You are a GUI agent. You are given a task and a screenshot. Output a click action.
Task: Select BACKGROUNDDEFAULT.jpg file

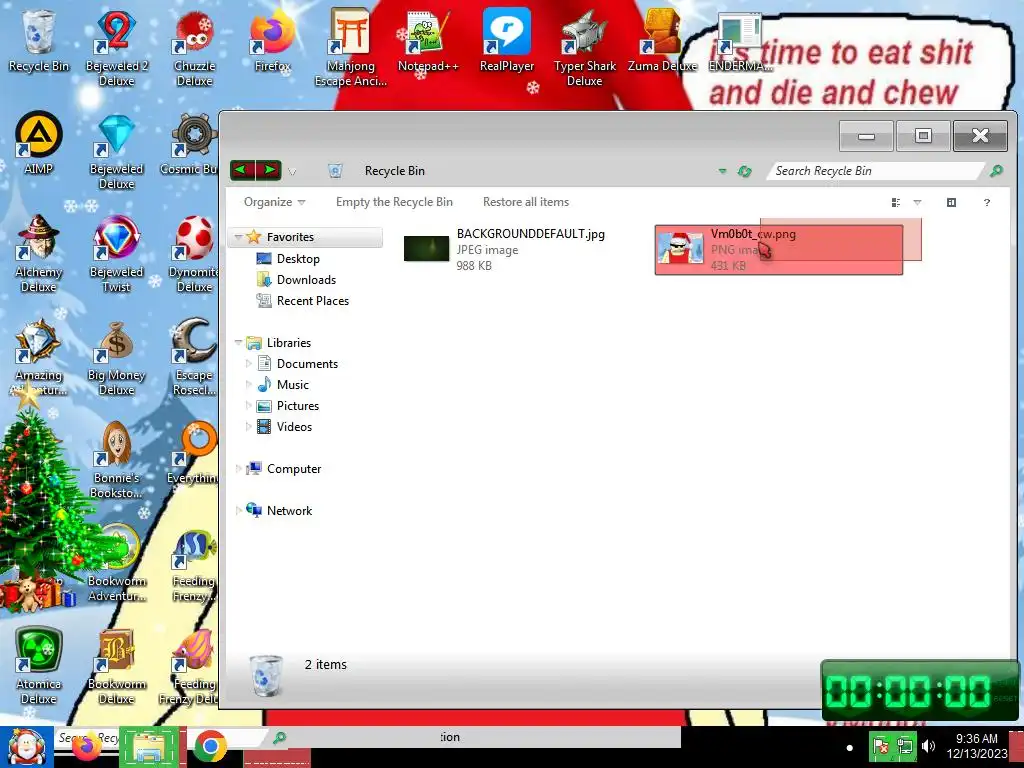click(505, 249)
